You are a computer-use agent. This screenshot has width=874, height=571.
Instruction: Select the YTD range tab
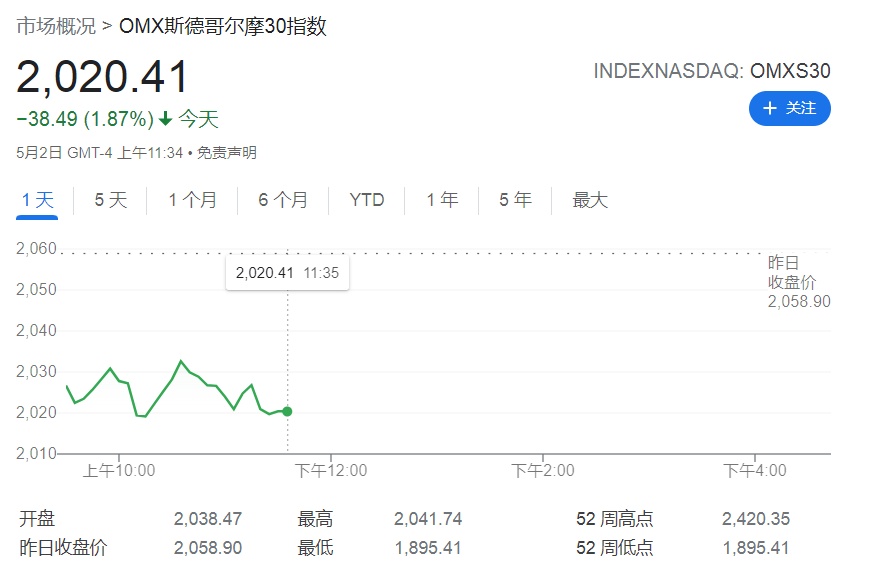click(367, 200)
